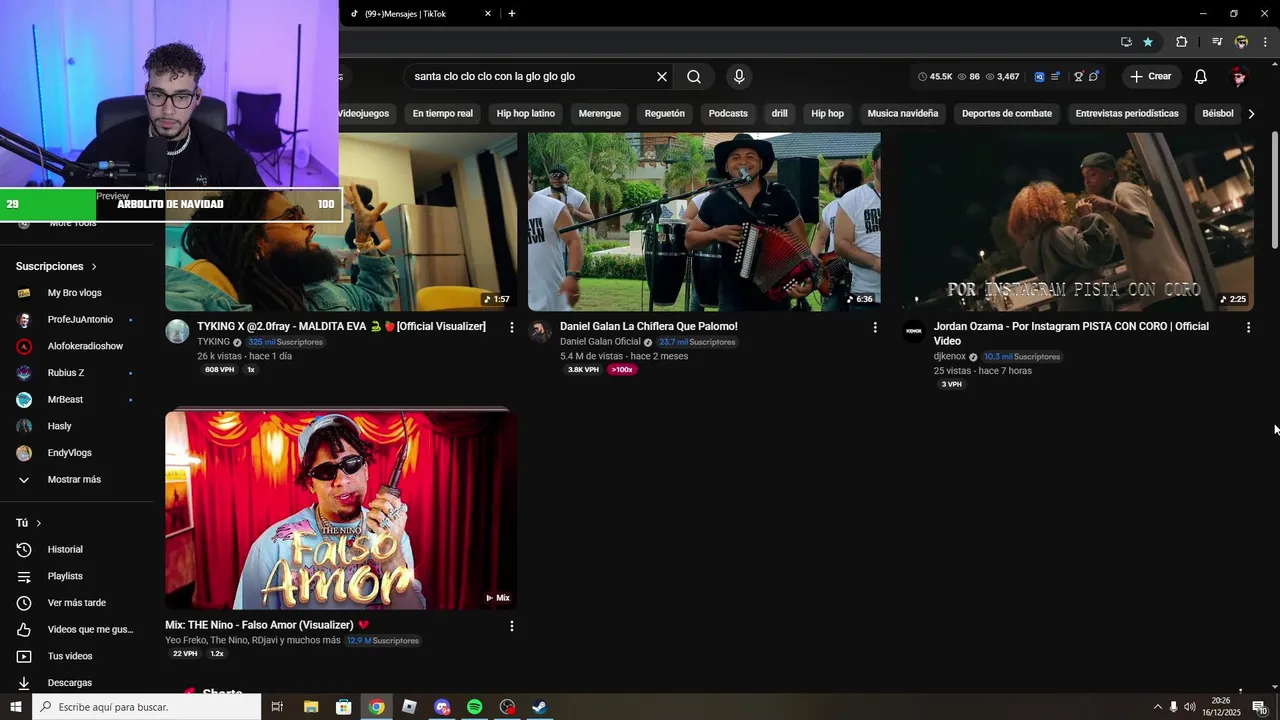The image size is (1280, 720).
Task: Open EndyVlogs subscription
Action: (x=69, y=453)
